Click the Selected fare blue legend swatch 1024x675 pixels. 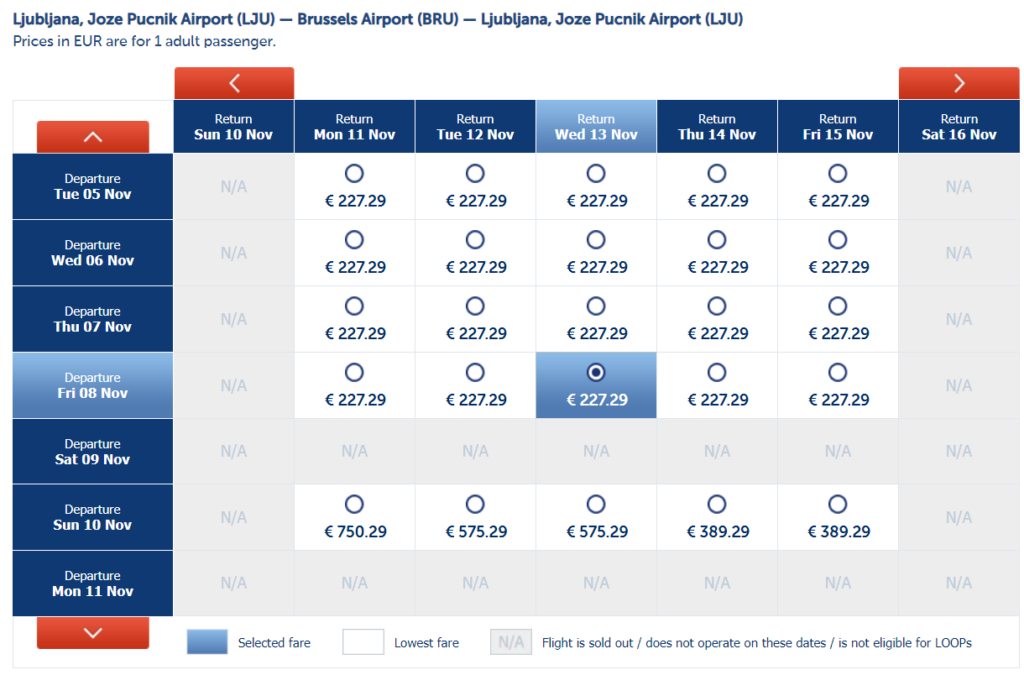click(x=207, y=642)
